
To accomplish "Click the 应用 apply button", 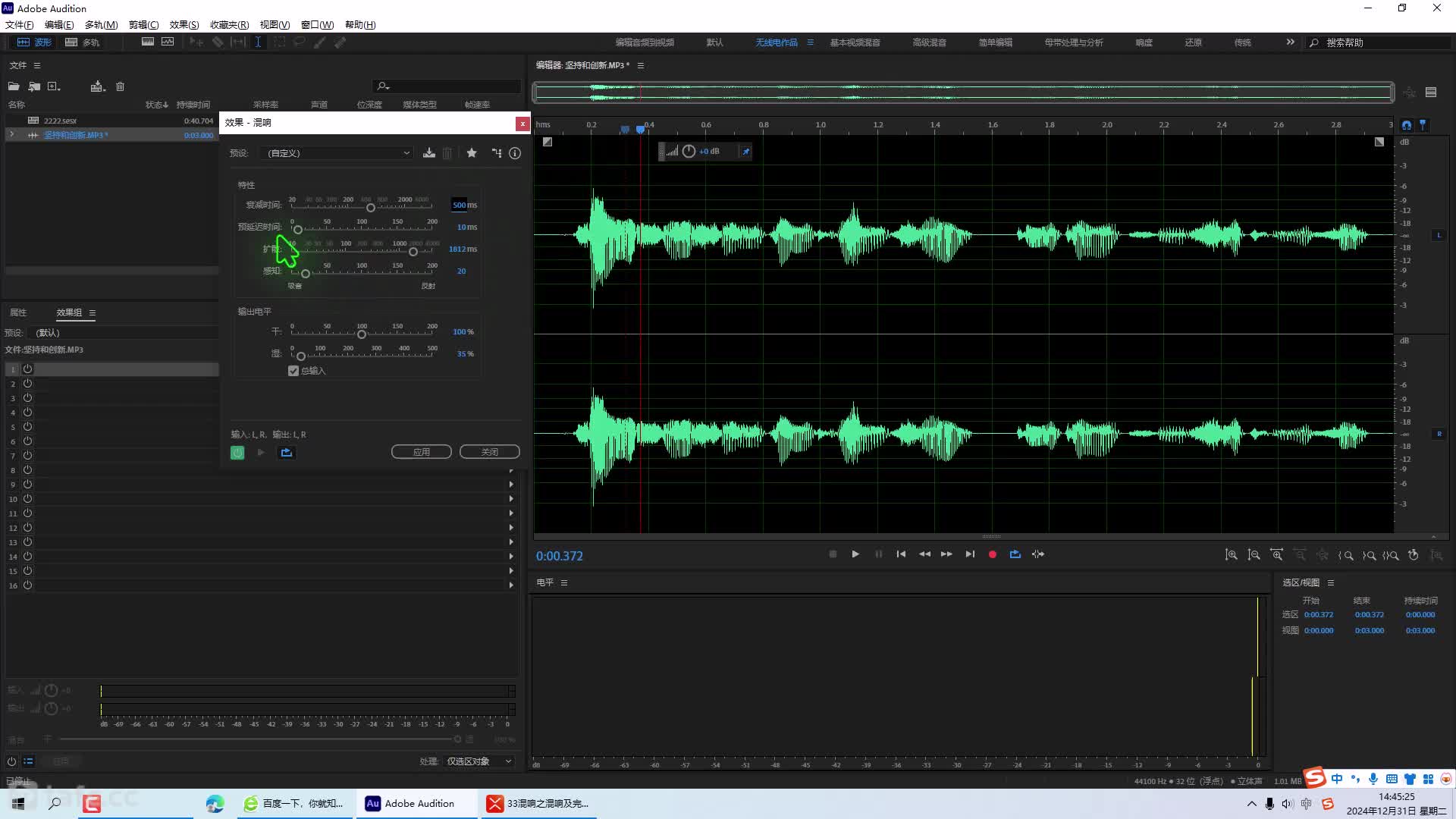I will (x=422, y=452).
